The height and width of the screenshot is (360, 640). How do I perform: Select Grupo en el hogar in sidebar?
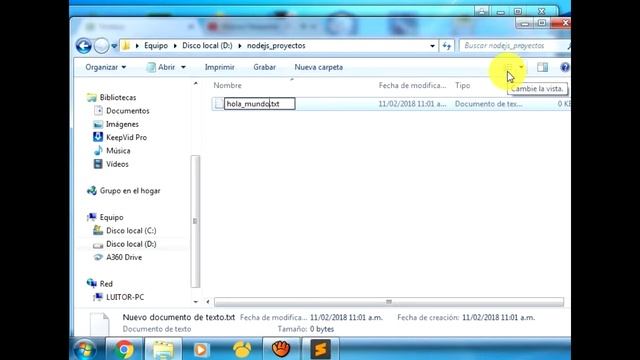(x=130, y=191)
